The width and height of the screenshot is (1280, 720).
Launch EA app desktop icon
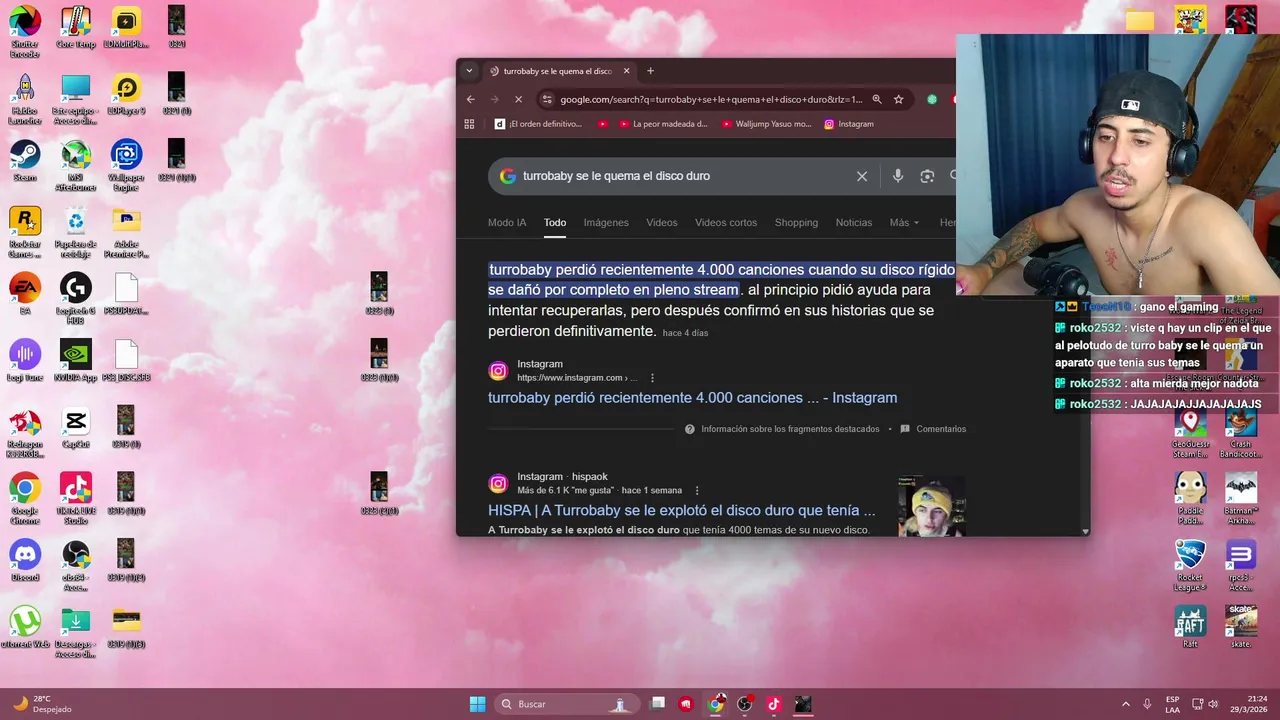point(25,295)
